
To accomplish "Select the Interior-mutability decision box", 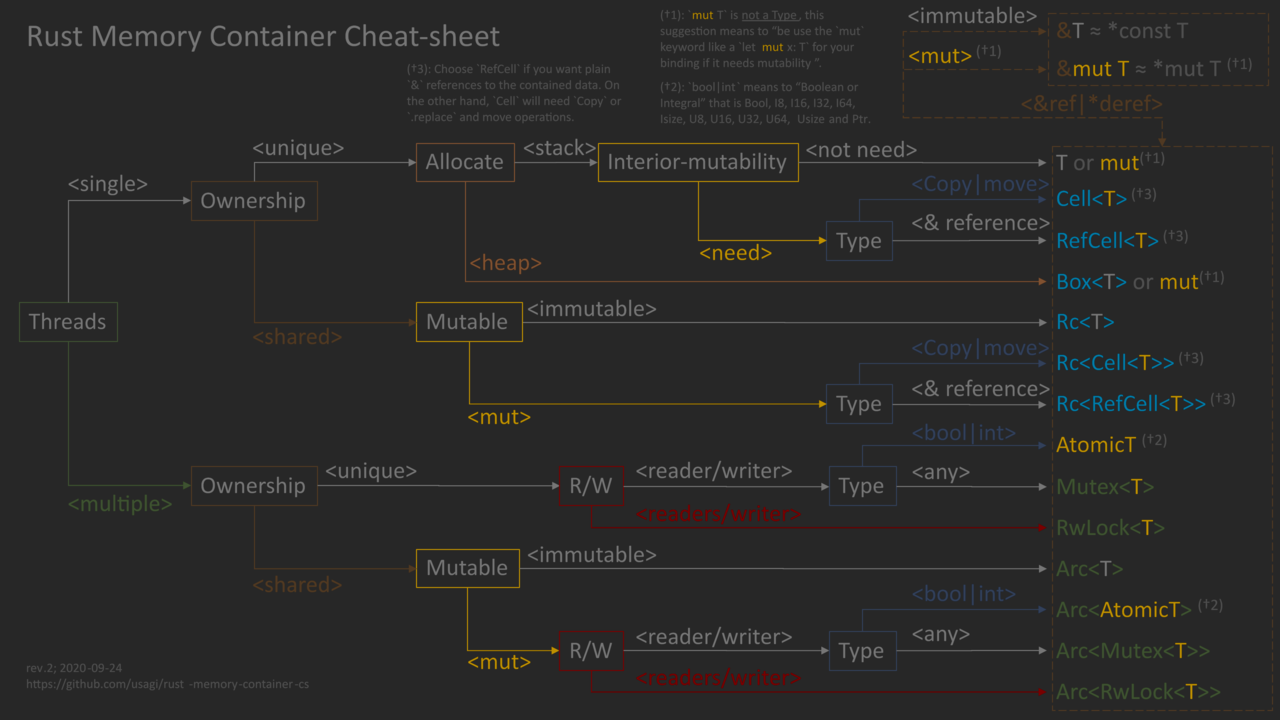I will point(697,162).
